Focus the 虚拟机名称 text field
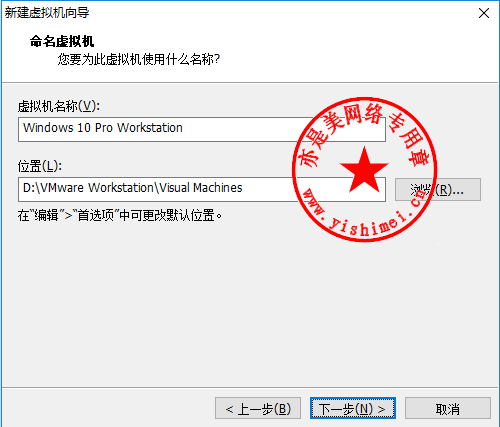 [x=202, y=129]
